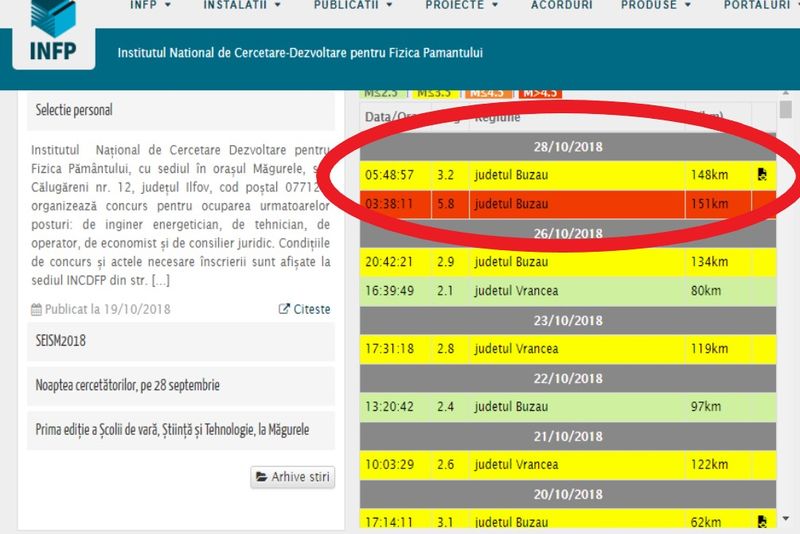Click the INFP logo in the header
The width and height of the screenshot is (800, 534).
tap(53, 33)
